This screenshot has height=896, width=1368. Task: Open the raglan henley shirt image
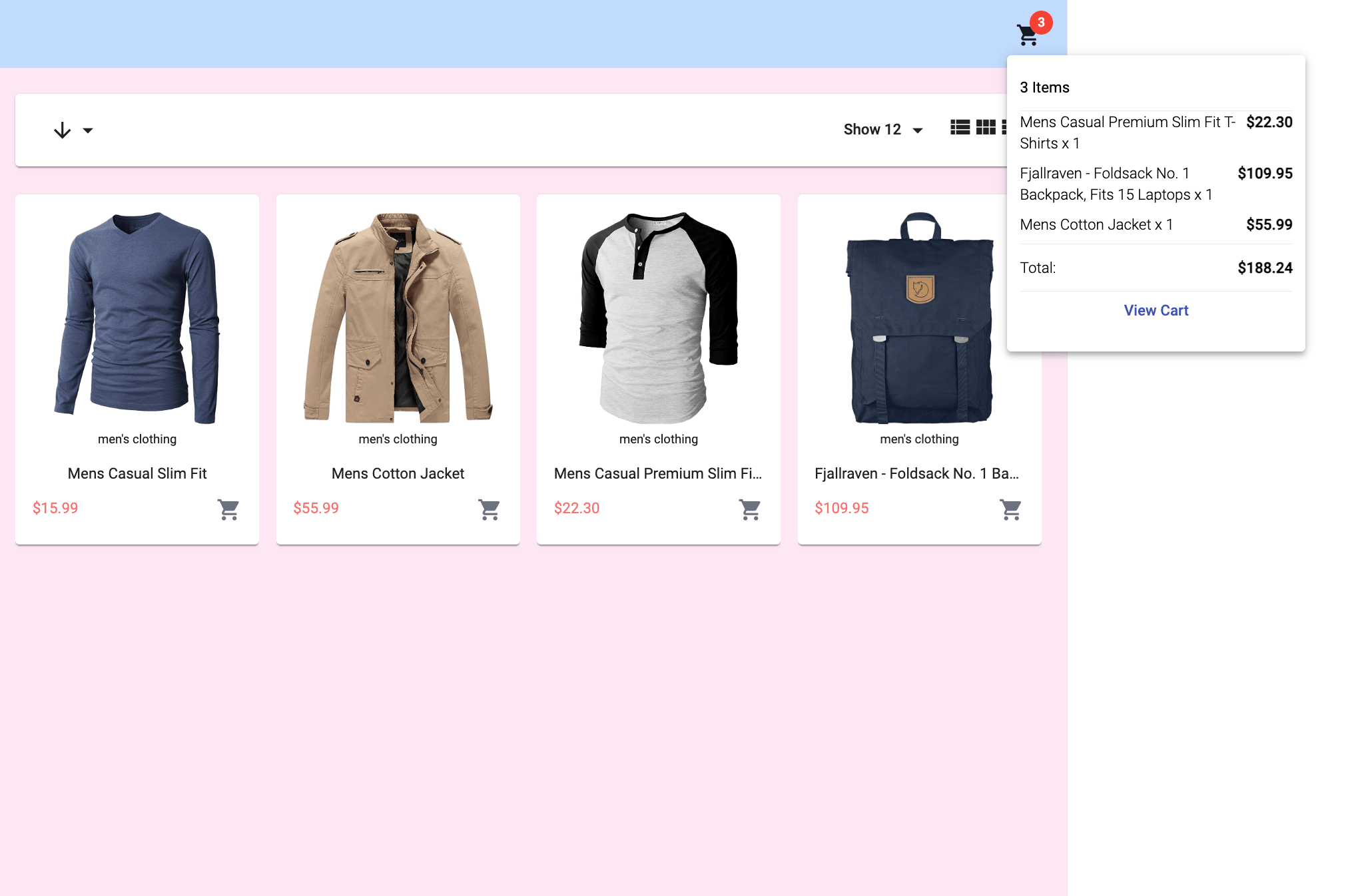pyautogui.click(x=659, y=318)
